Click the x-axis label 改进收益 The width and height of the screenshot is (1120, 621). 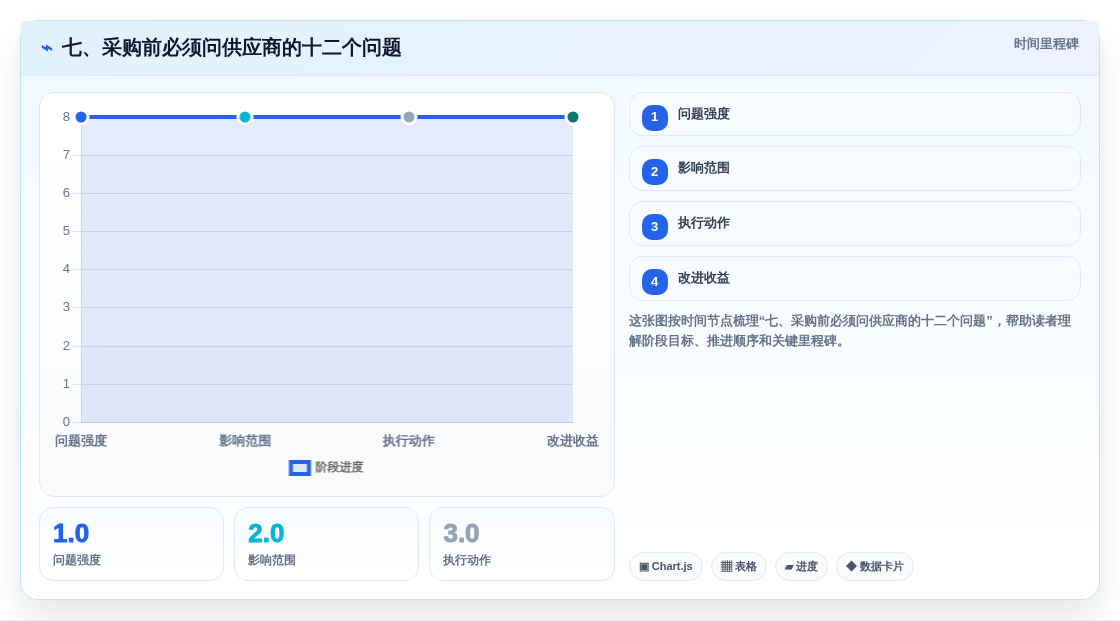572,441
